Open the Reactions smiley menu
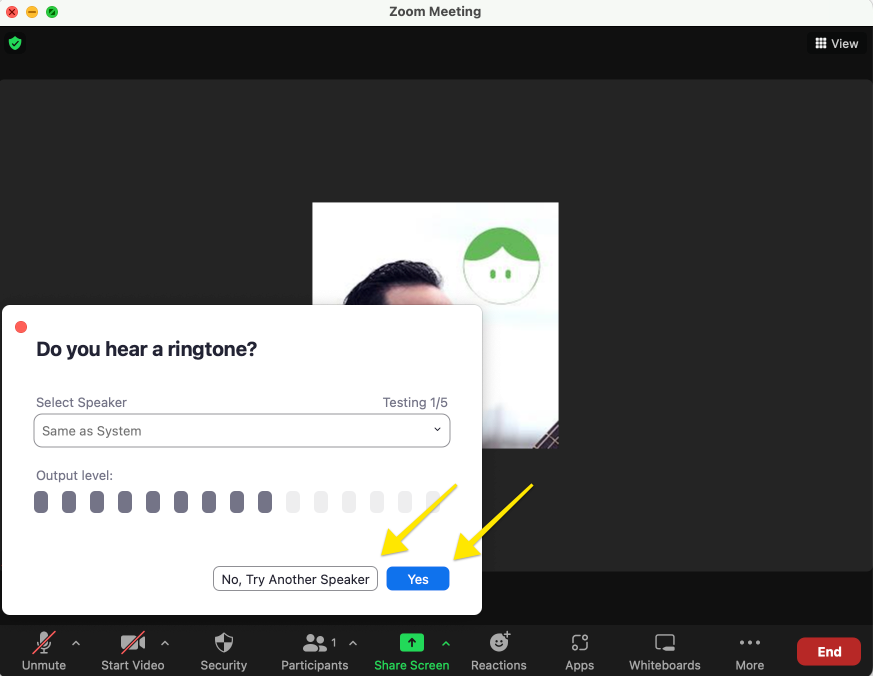 coord(499,643)
